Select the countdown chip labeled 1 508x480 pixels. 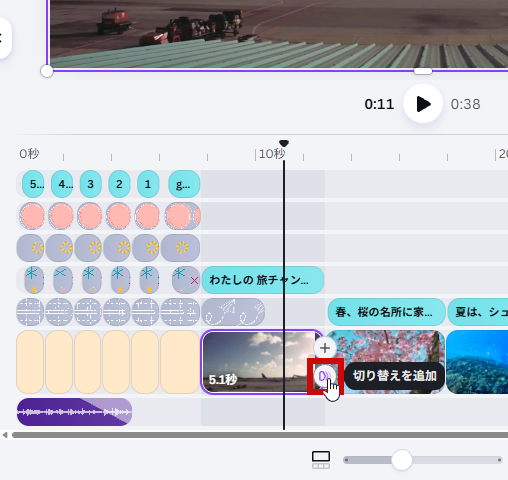coord(148,184)
